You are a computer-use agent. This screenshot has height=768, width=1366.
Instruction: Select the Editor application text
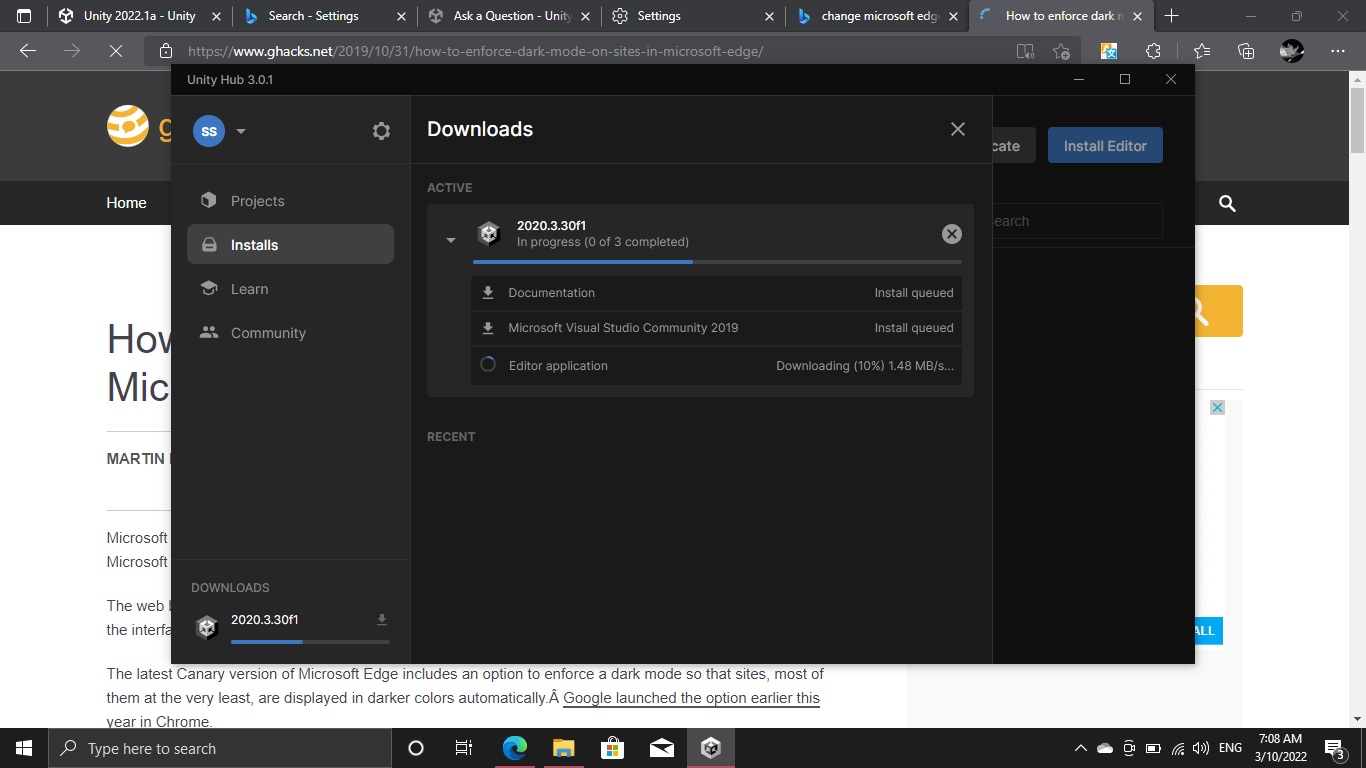tap(558, 366)
